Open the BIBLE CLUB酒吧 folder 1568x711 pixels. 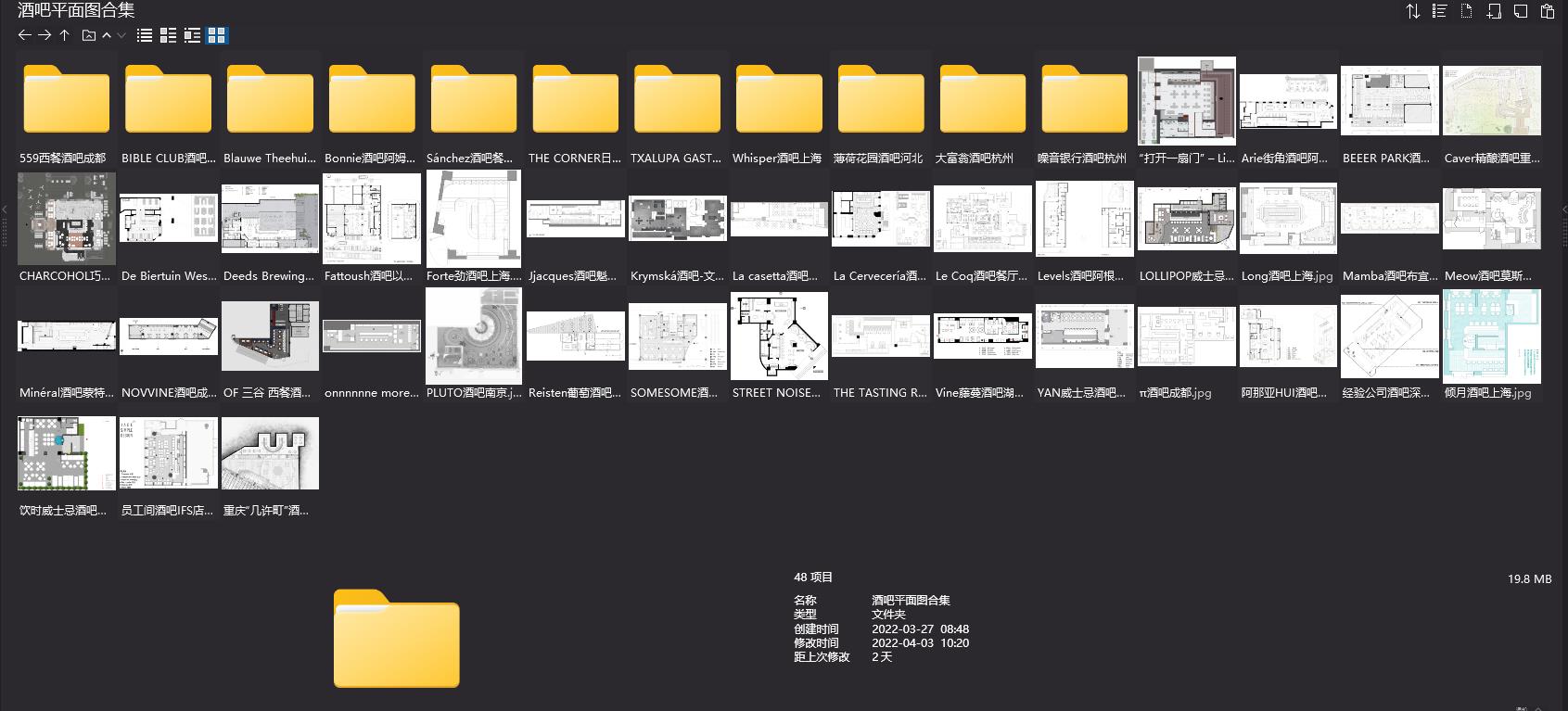pos(168,99)
